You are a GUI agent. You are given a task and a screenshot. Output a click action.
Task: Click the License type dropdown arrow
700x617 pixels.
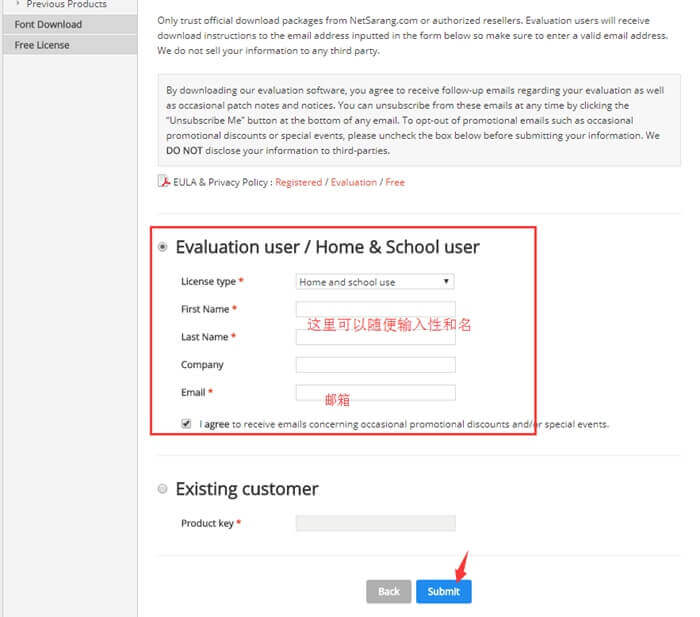[x=446, y=282]
